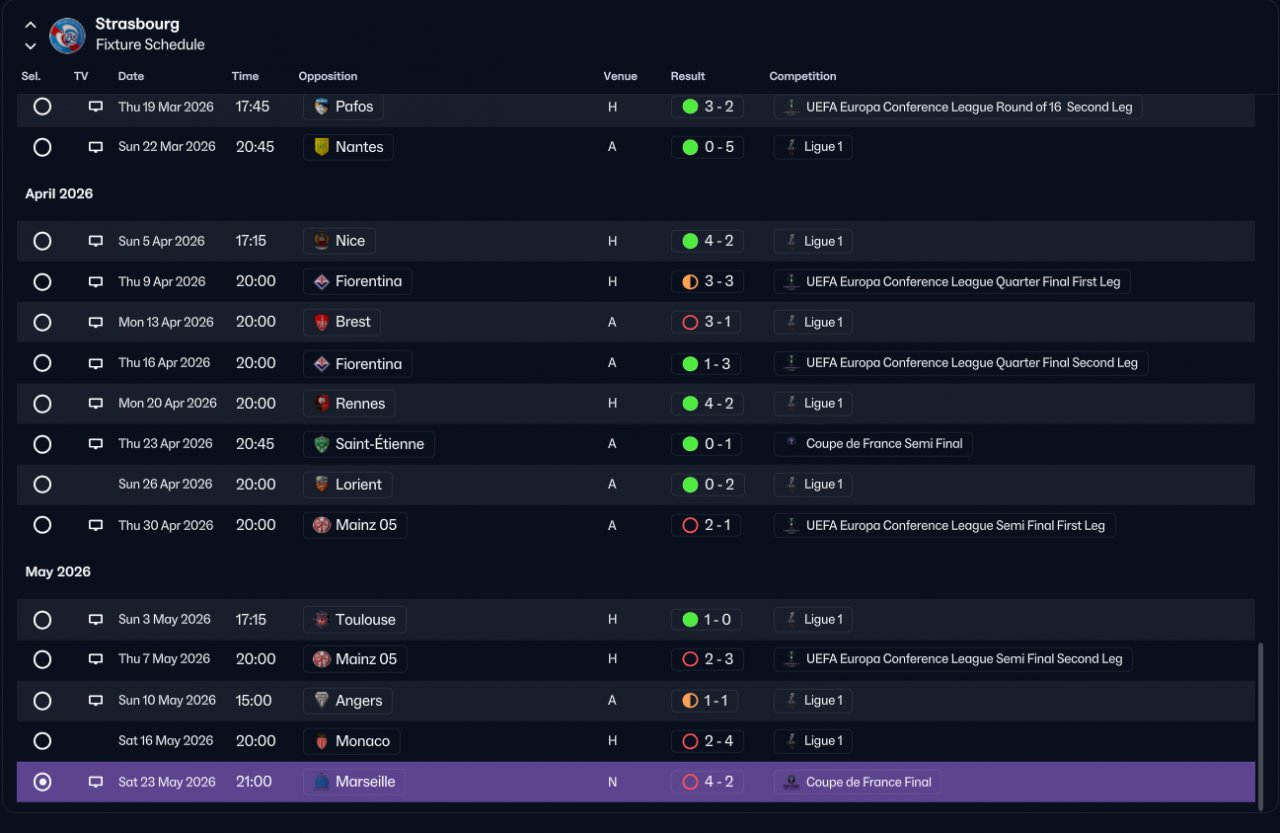Click the Monaco club badge icon
This screenshot has height=833, width=1280.
coord(322,741)
